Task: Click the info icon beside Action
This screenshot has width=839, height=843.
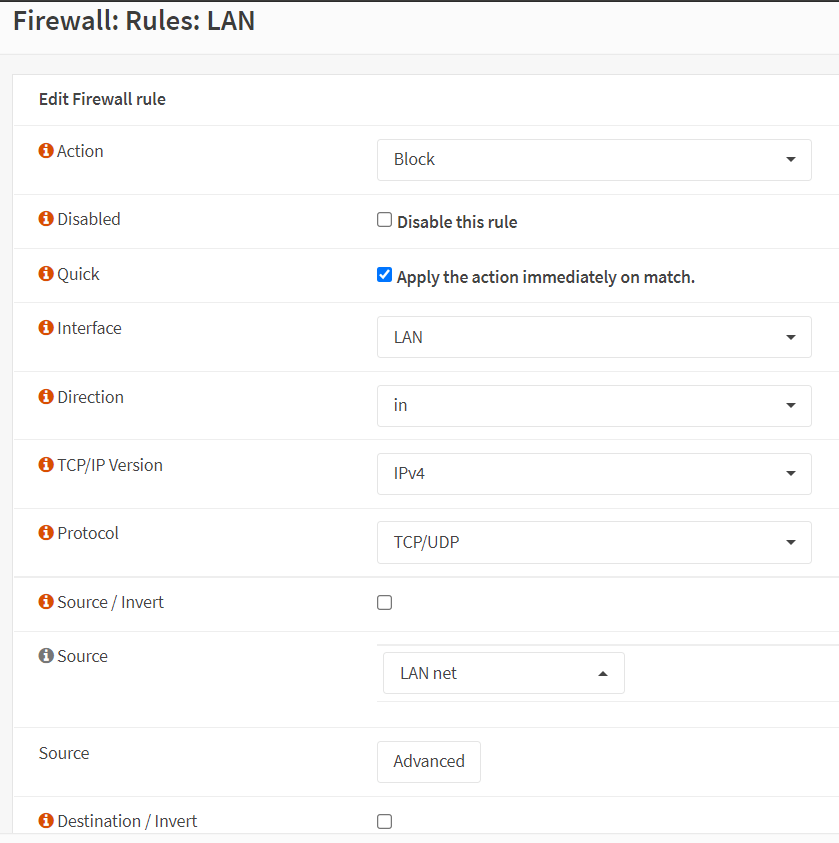Action: coord(46,151)
